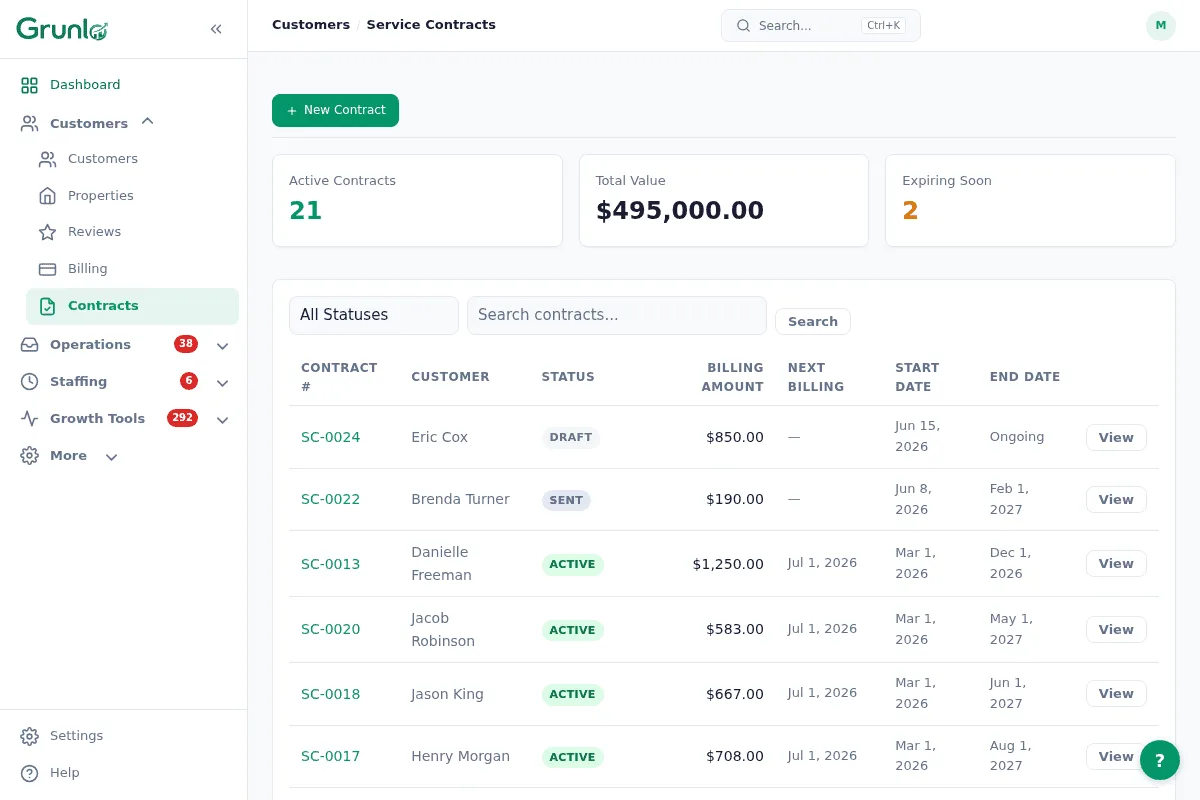Expand the Staffing section chevron

coord(223,383)
